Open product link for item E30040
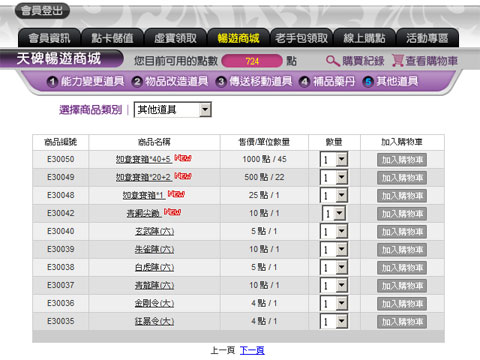The image size is (480, 360). coord(154,231)
